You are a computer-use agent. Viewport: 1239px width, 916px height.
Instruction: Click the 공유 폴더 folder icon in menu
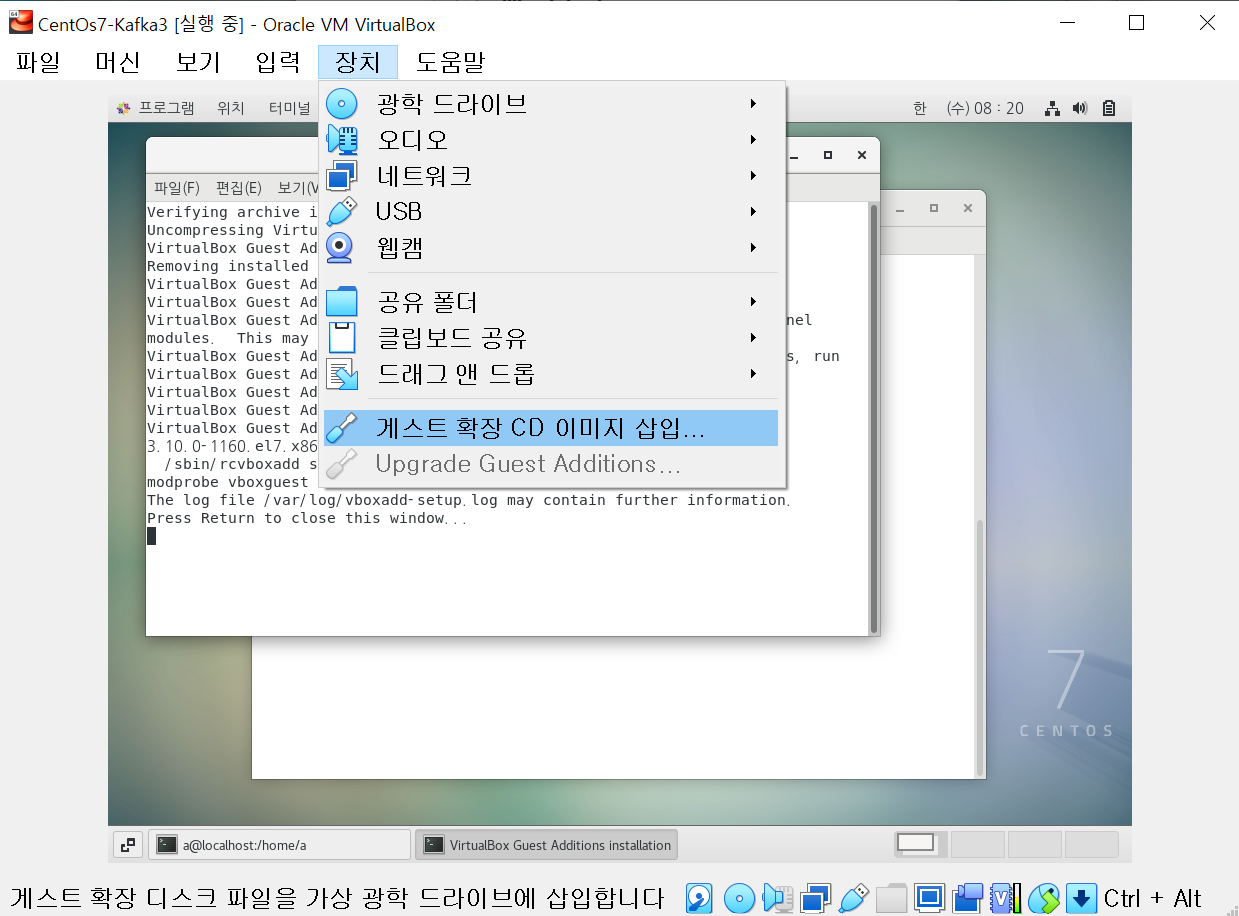(342, 302)
